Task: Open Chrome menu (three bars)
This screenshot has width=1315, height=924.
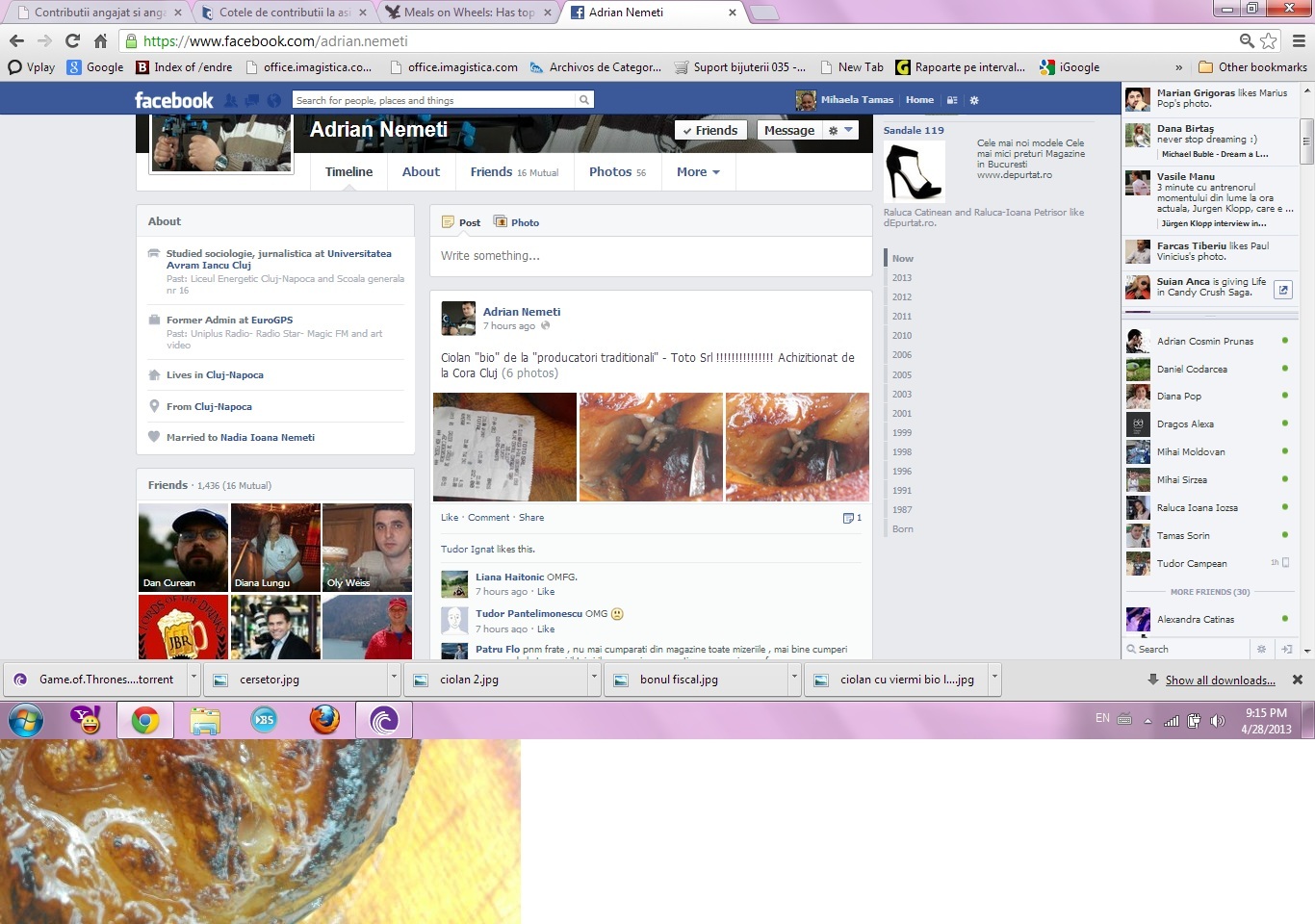Action: 1299,40
